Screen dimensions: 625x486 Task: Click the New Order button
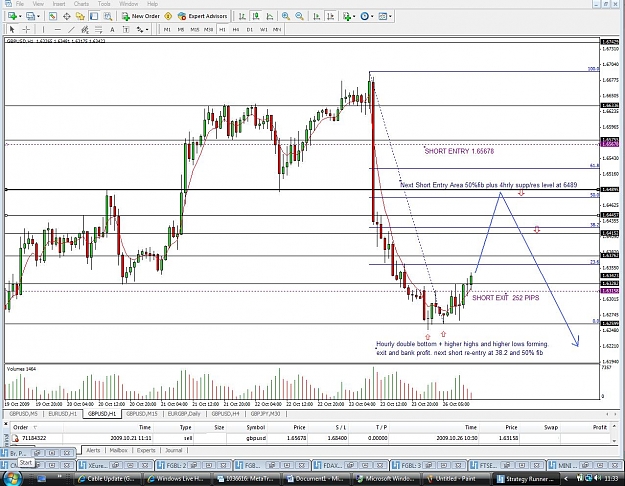coord(141,16)
